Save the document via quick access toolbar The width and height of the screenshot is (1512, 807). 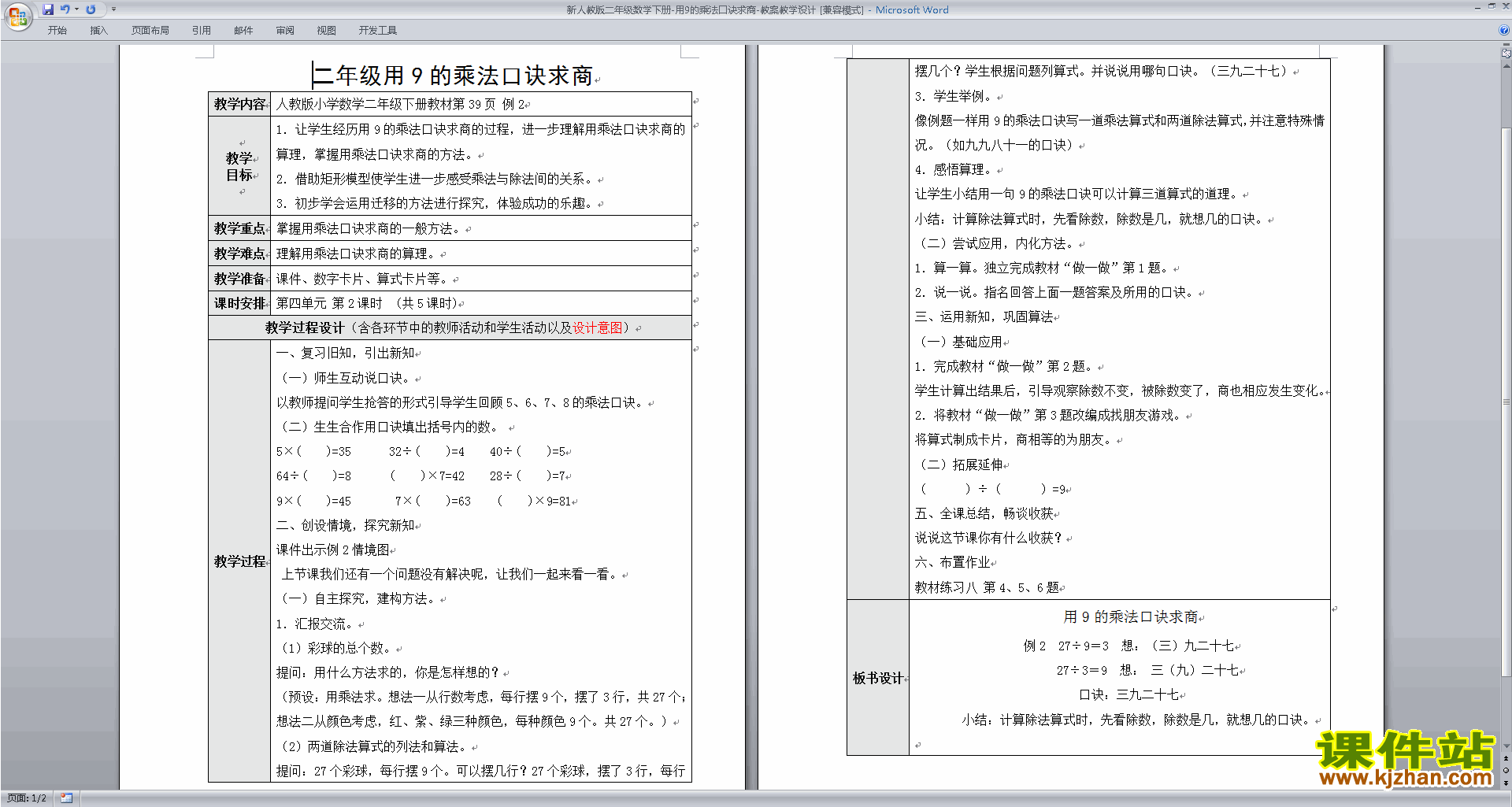[48, 9]
